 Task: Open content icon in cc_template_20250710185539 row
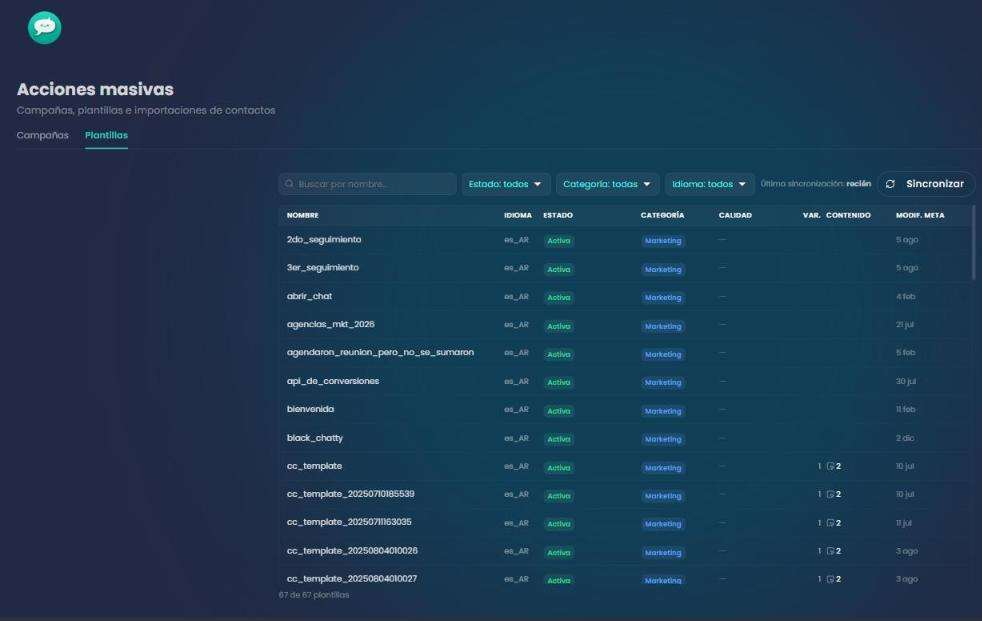click(x=830, y=495)
